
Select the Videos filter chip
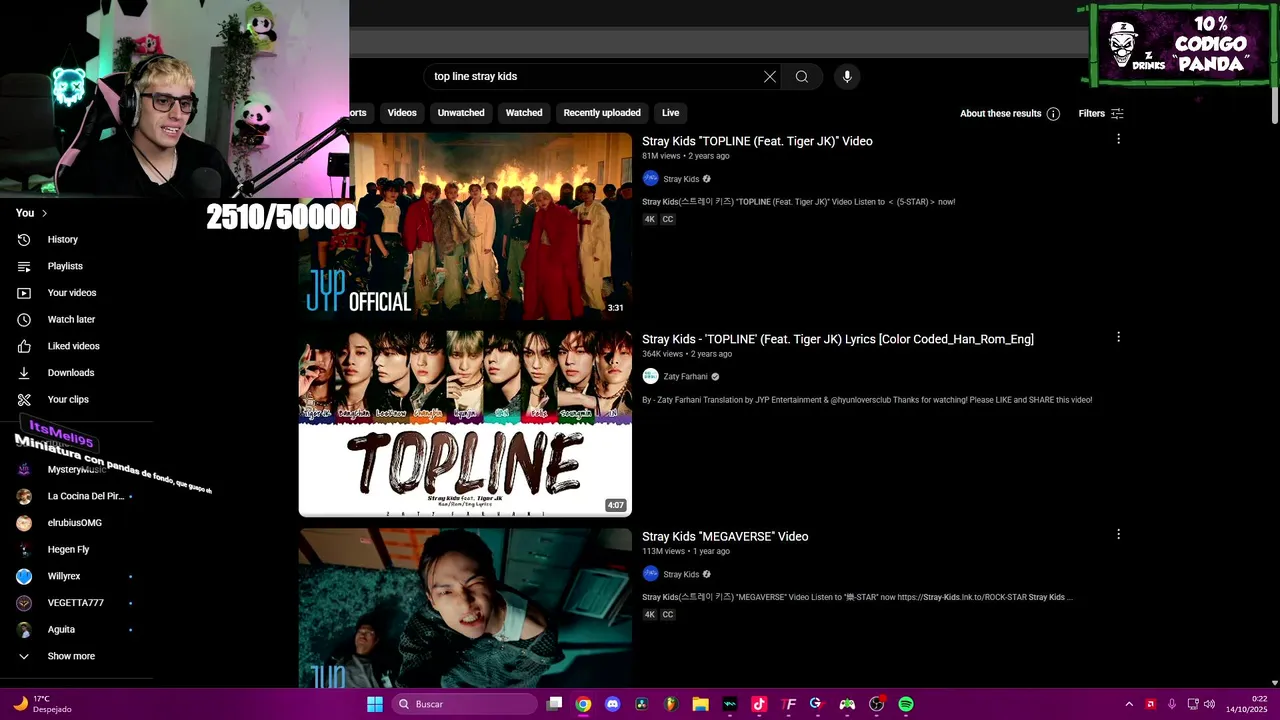(x=402, y=113)
